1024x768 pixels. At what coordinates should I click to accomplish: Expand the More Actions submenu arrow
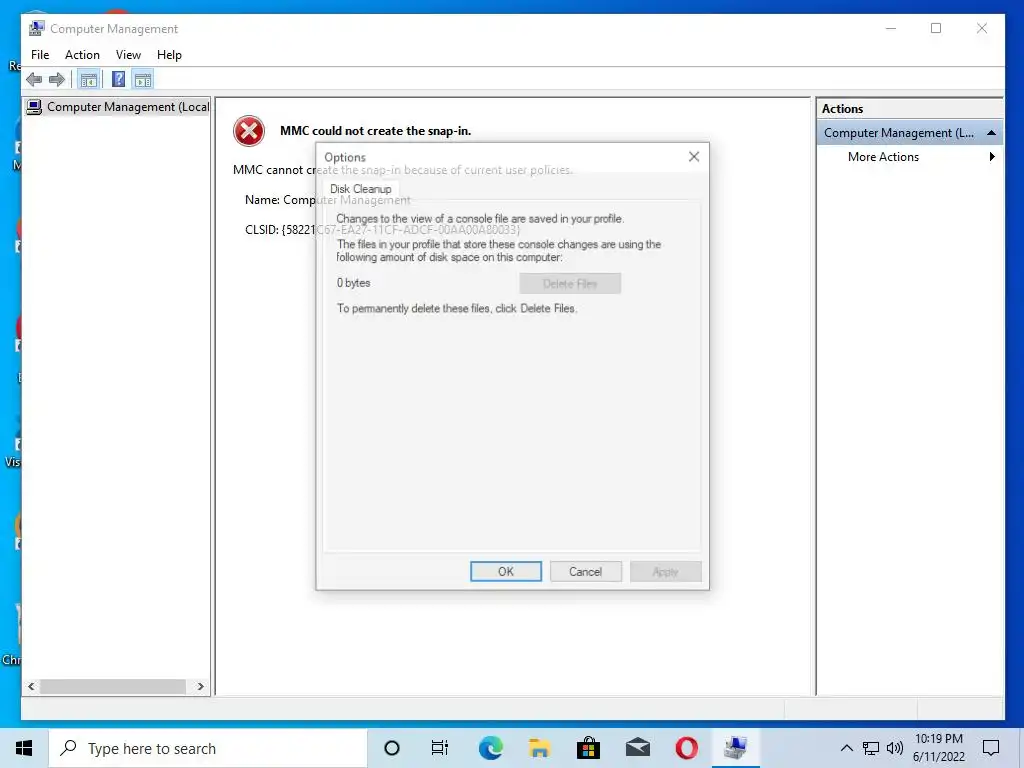(992, 157)
